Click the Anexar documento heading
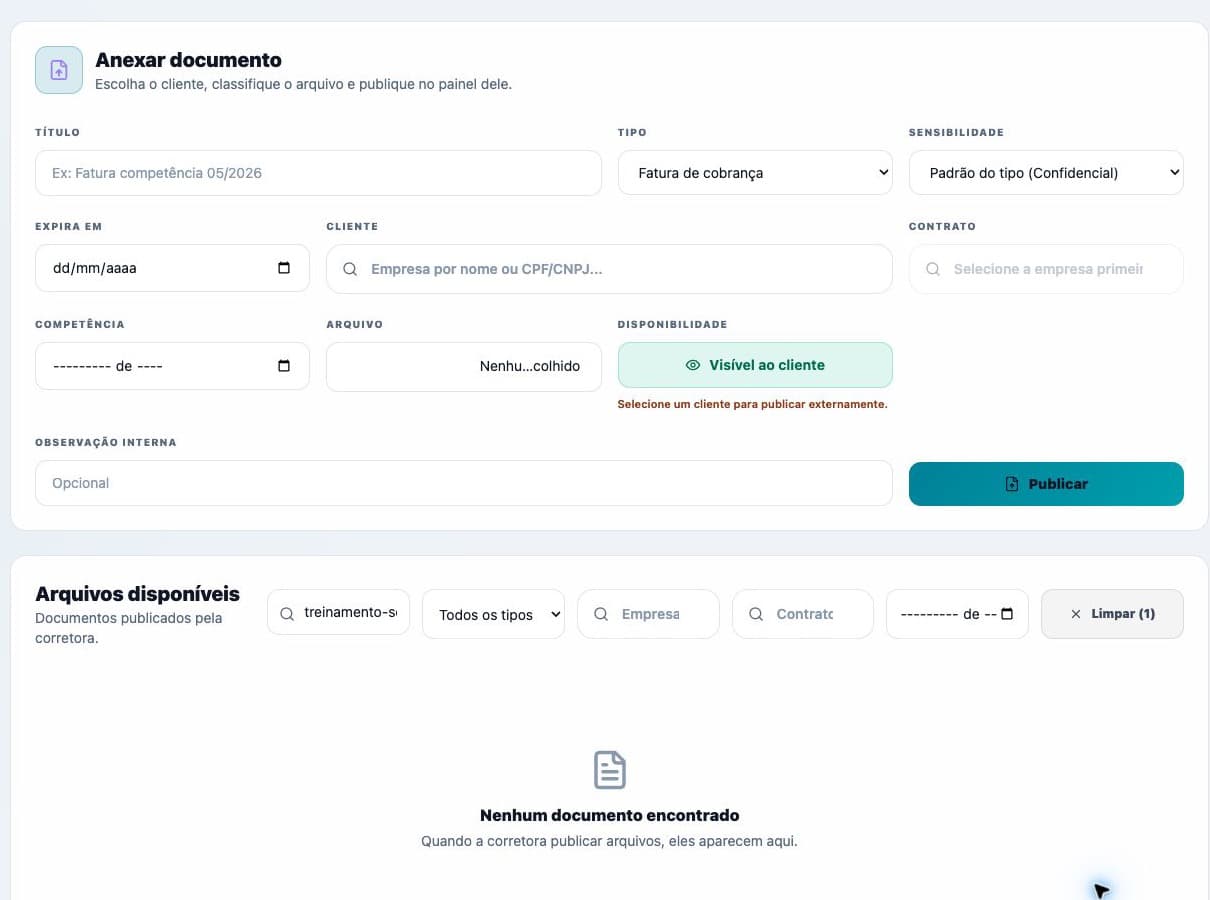The height and width of the screenshot is (900, 1210). 188,60
